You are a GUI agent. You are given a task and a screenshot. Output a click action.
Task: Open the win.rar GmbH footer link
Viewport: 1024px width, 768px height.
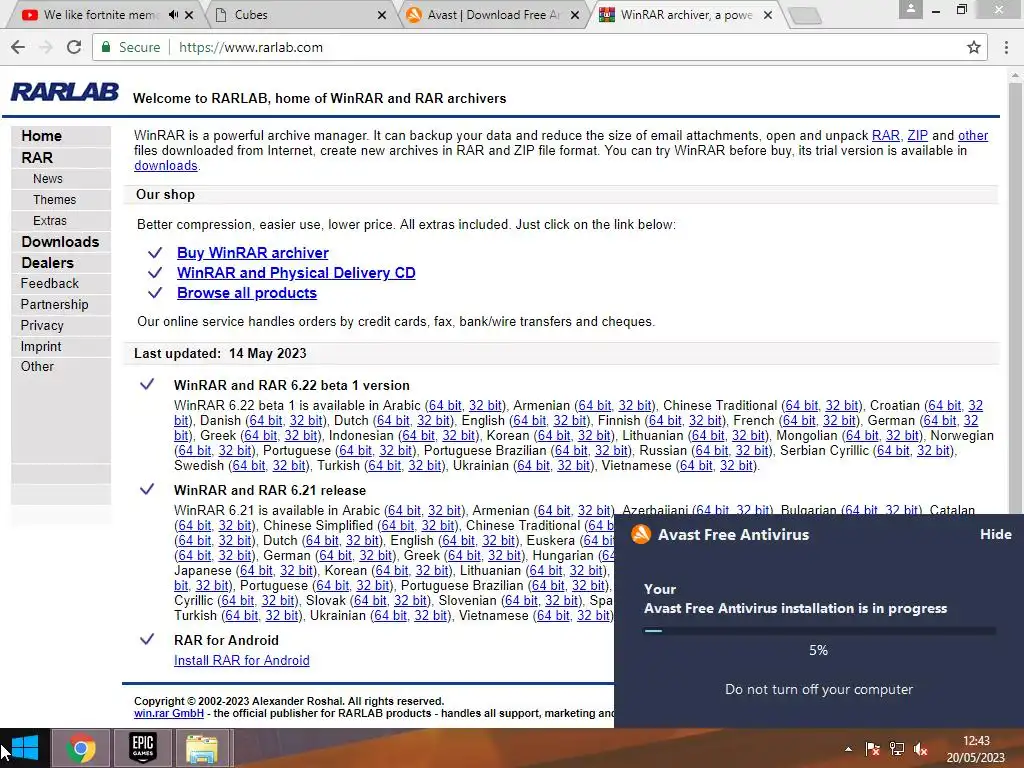[168, 713]
